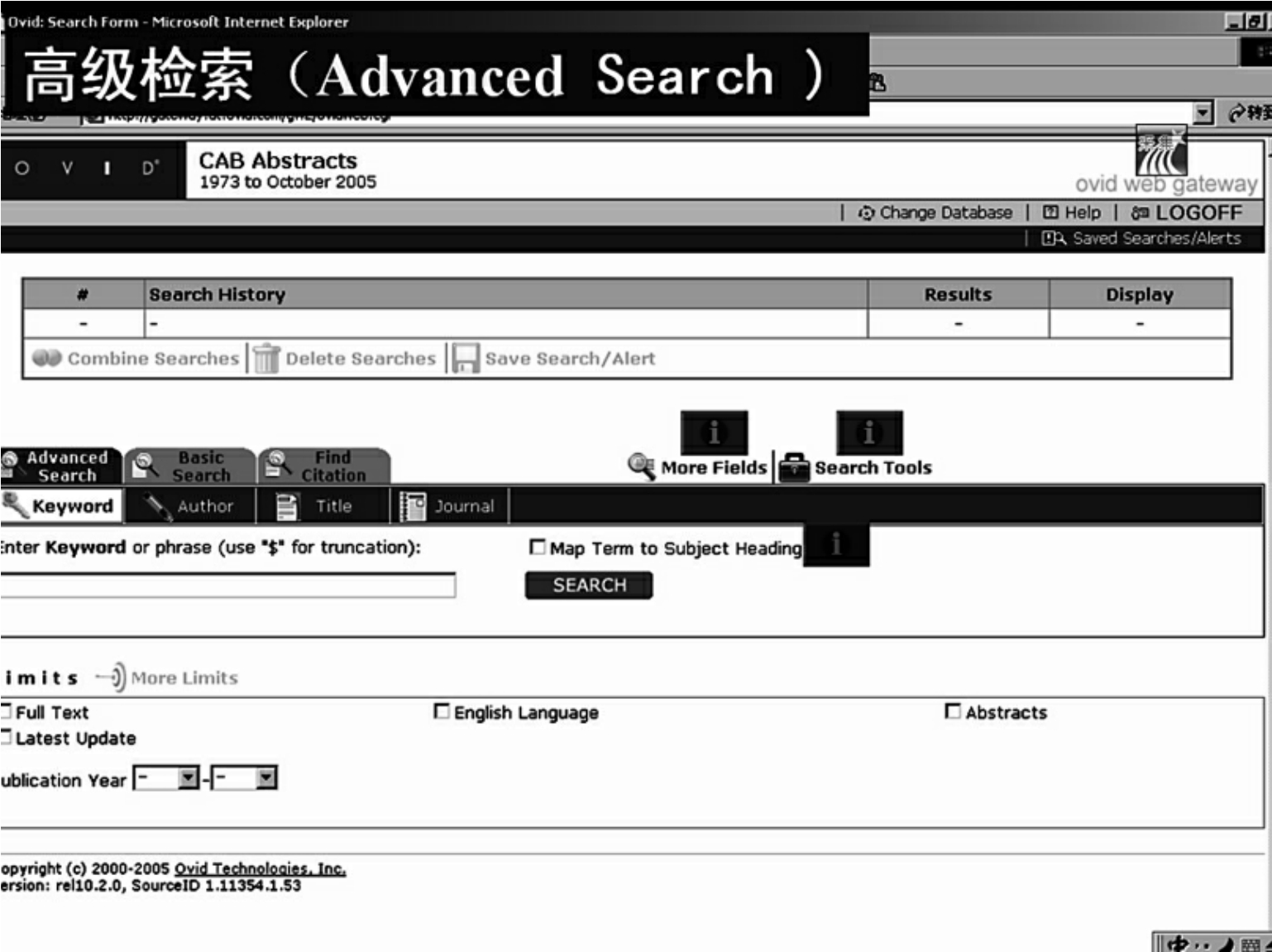The width and height of the screenshot is (1272, 952).
Task: Open info icon beside Map Term option
Action: click(x=836, y=544)
